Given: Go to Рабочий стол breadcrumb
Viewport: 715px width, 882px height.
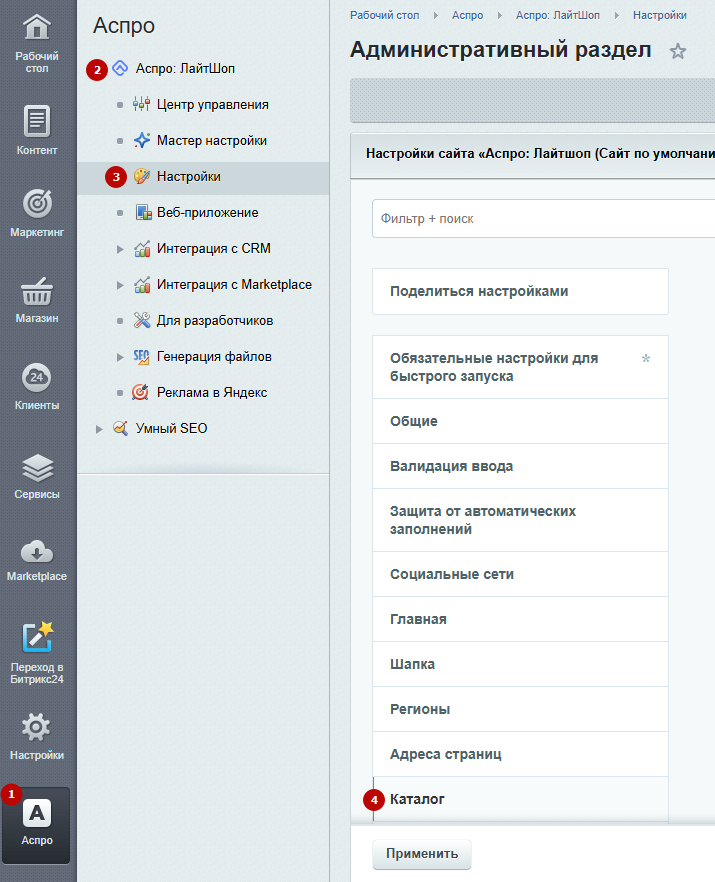Looking at the screenshot, I should pyautogui.click(x=385, y=15).
